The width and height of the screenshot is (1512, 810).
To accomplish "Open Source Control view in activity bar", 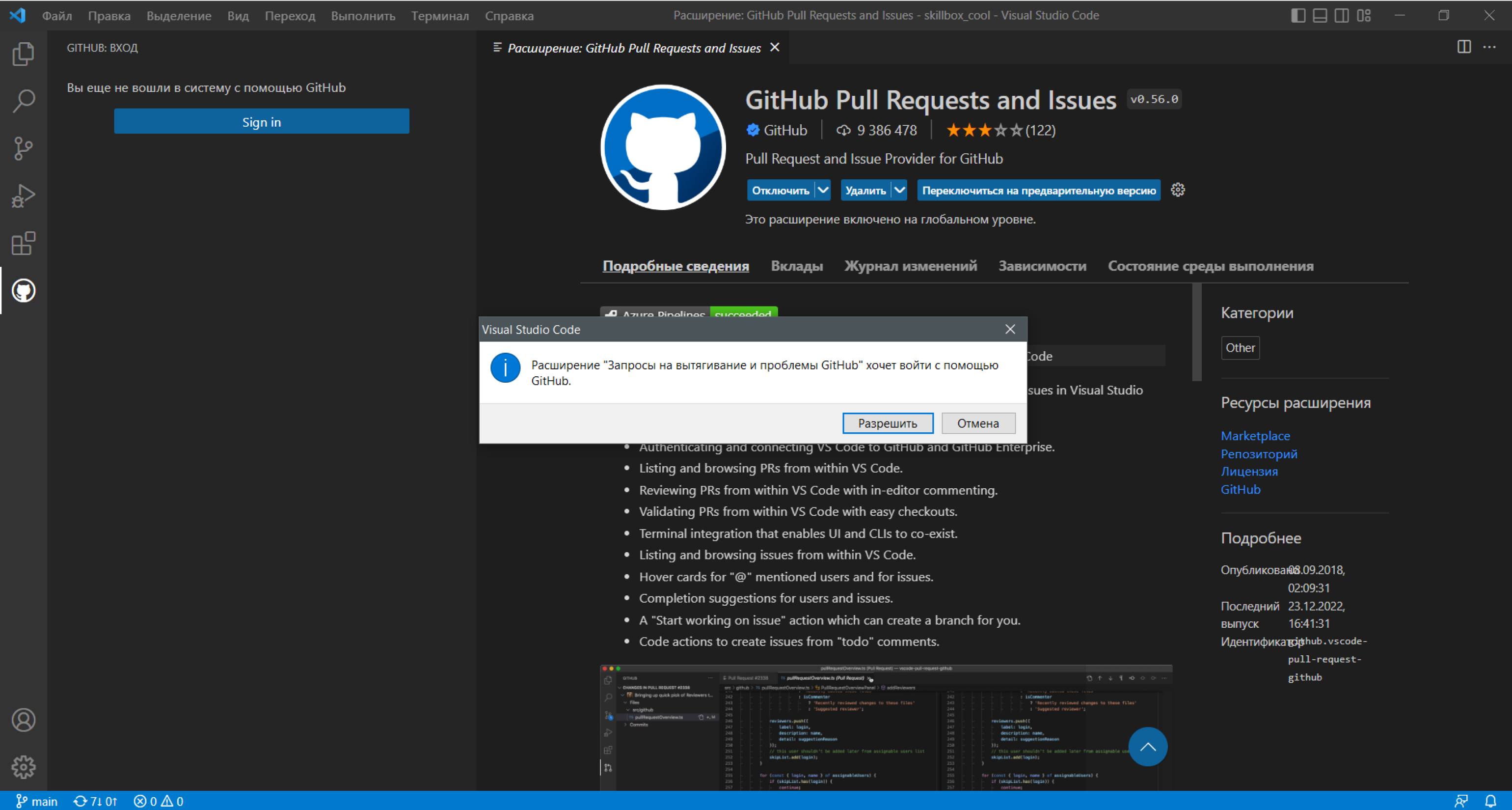I will coord(24,149).
